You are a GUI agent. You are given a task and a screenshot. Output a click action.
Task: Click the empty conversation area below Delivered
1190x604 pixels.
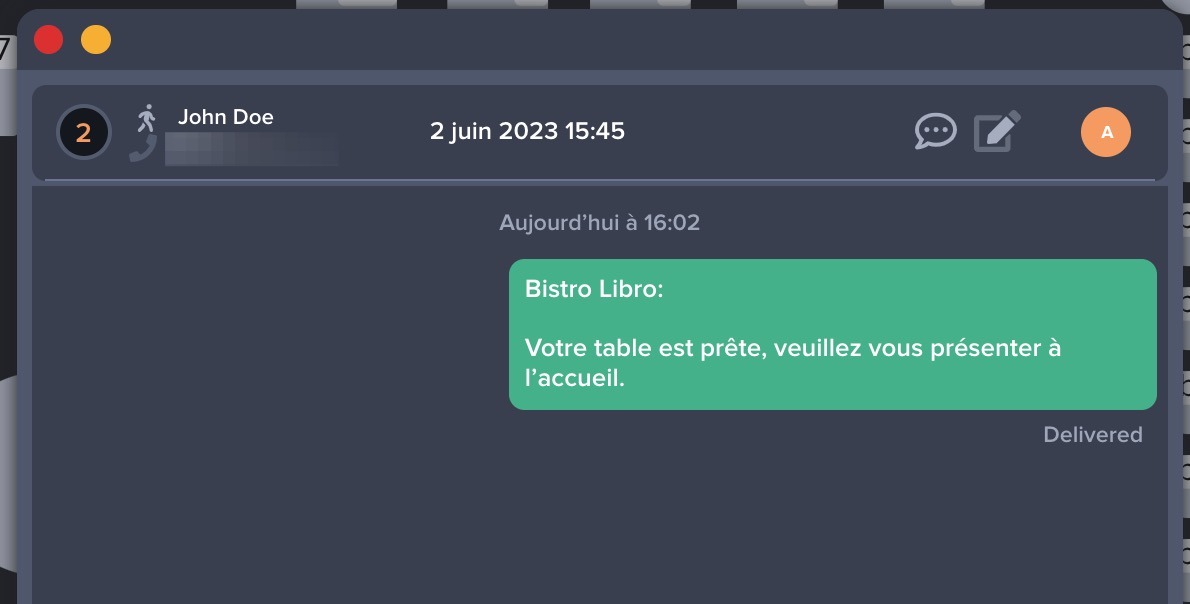click(x=600, y=520)
